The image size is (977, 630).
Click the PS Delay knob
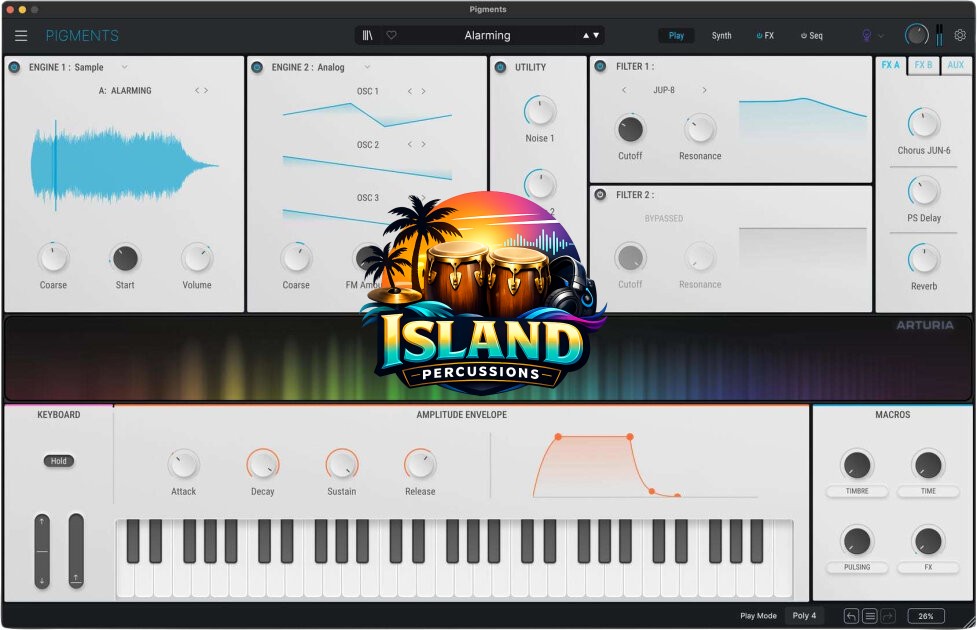[923, 191]
